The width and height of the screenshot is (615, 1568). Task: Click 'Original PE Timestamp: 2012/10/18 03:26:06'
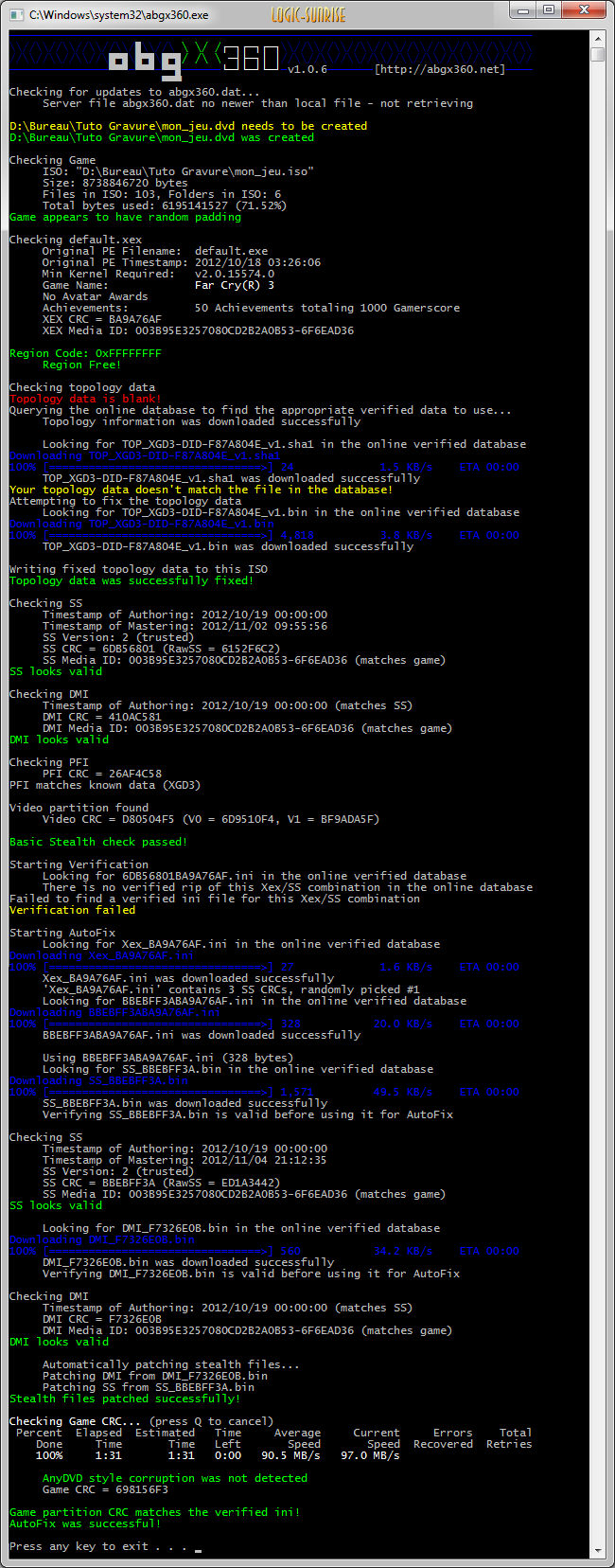click(x=182, y=262)
